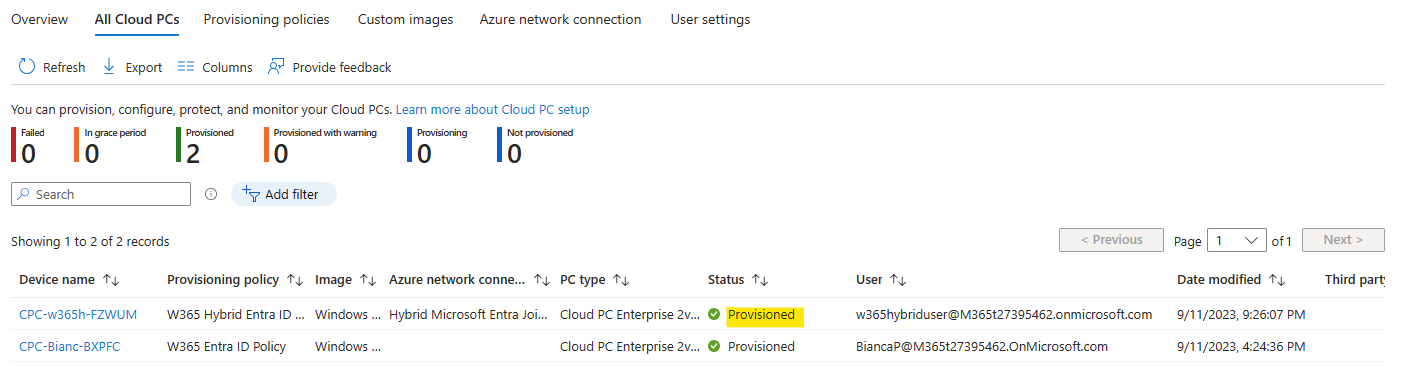Image resolution: width=1401 pixels, height=375 pixels.
Task: Switch to Provisioning policies tab
Action: click(266, 19)
